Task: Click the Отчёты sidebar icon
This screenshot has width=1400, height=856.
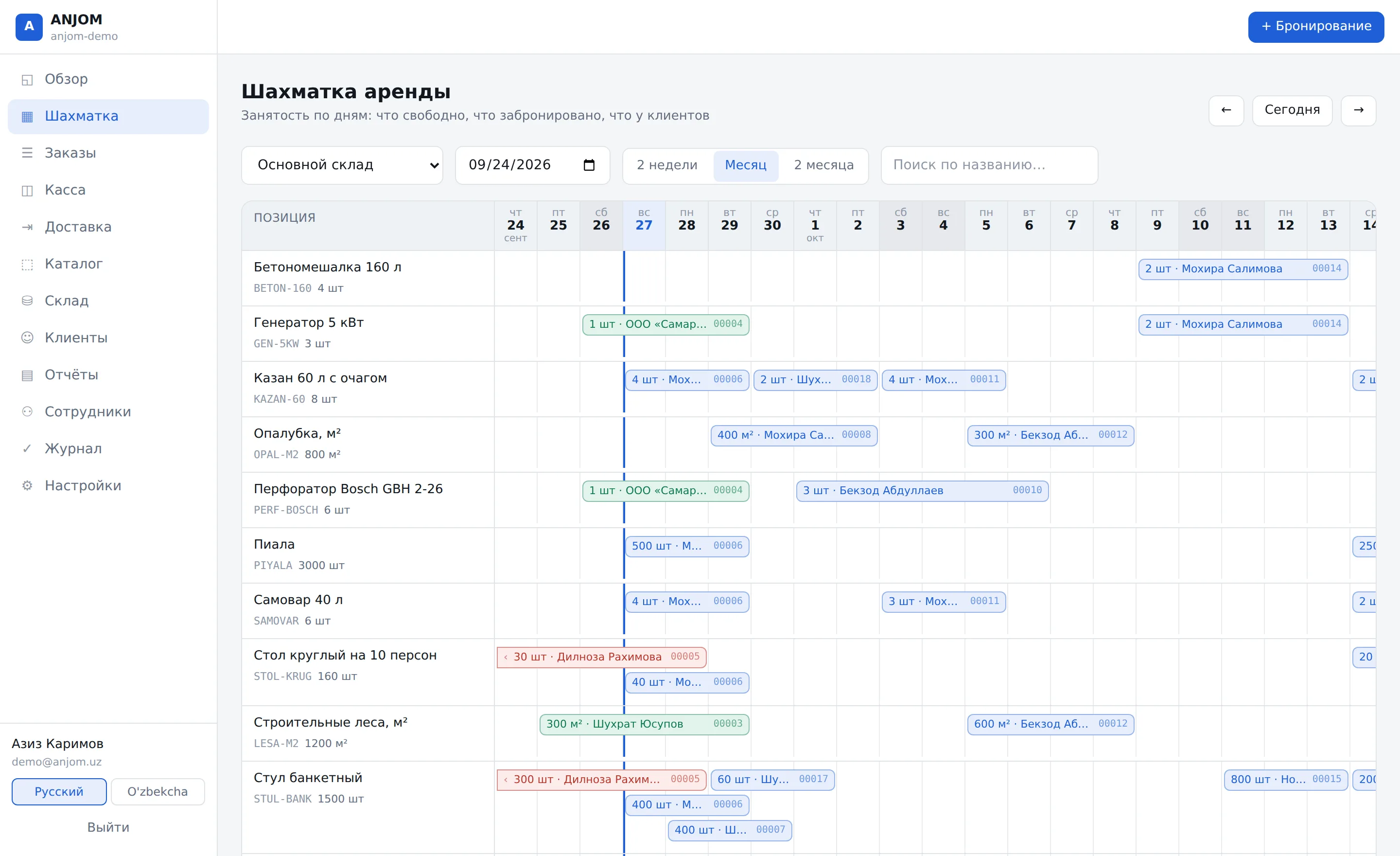Action: [27, 375]
